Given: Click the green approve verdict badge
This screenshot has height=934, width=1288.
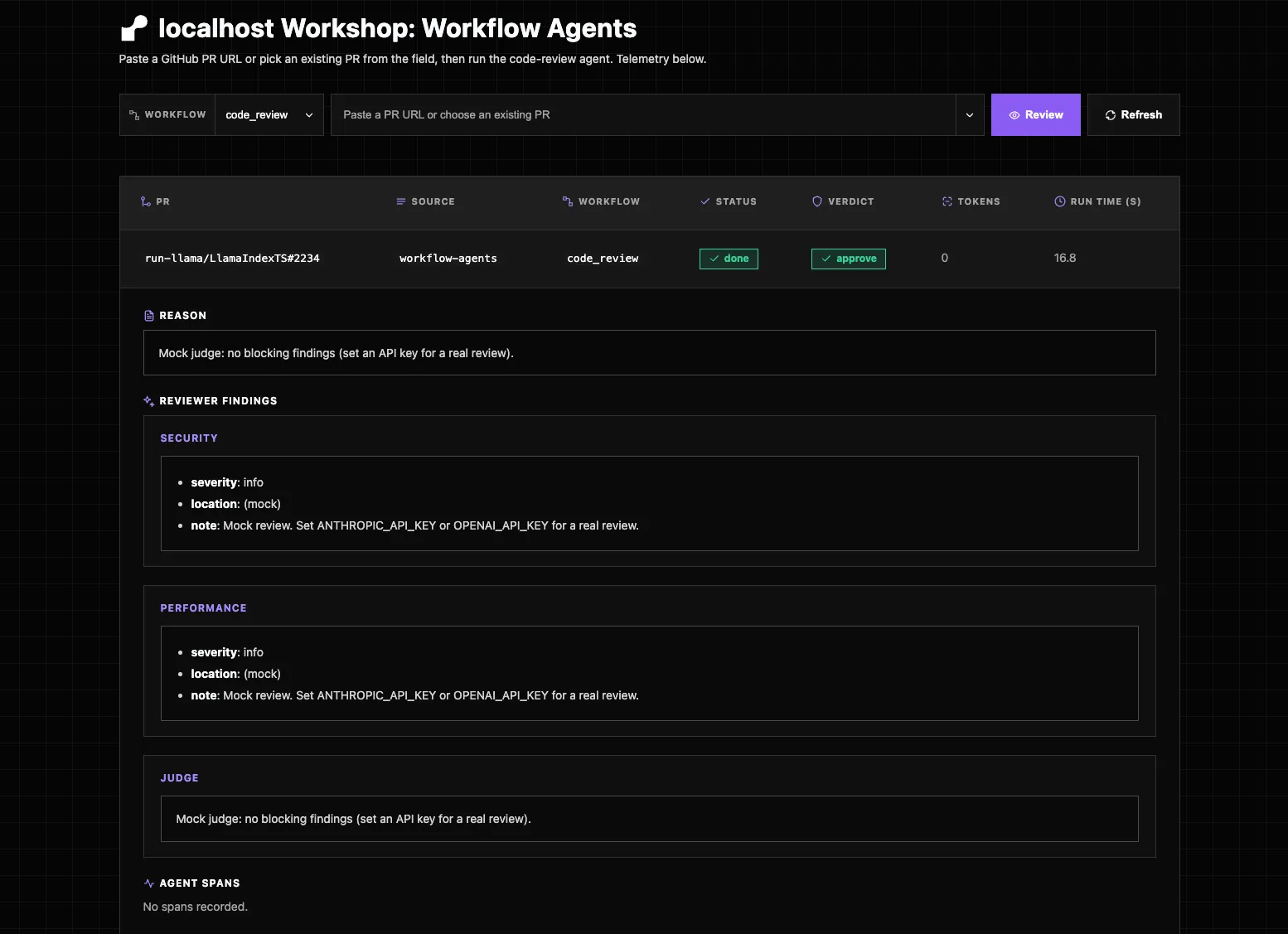Looking at the screenshot, I should (x=849, y=259).
